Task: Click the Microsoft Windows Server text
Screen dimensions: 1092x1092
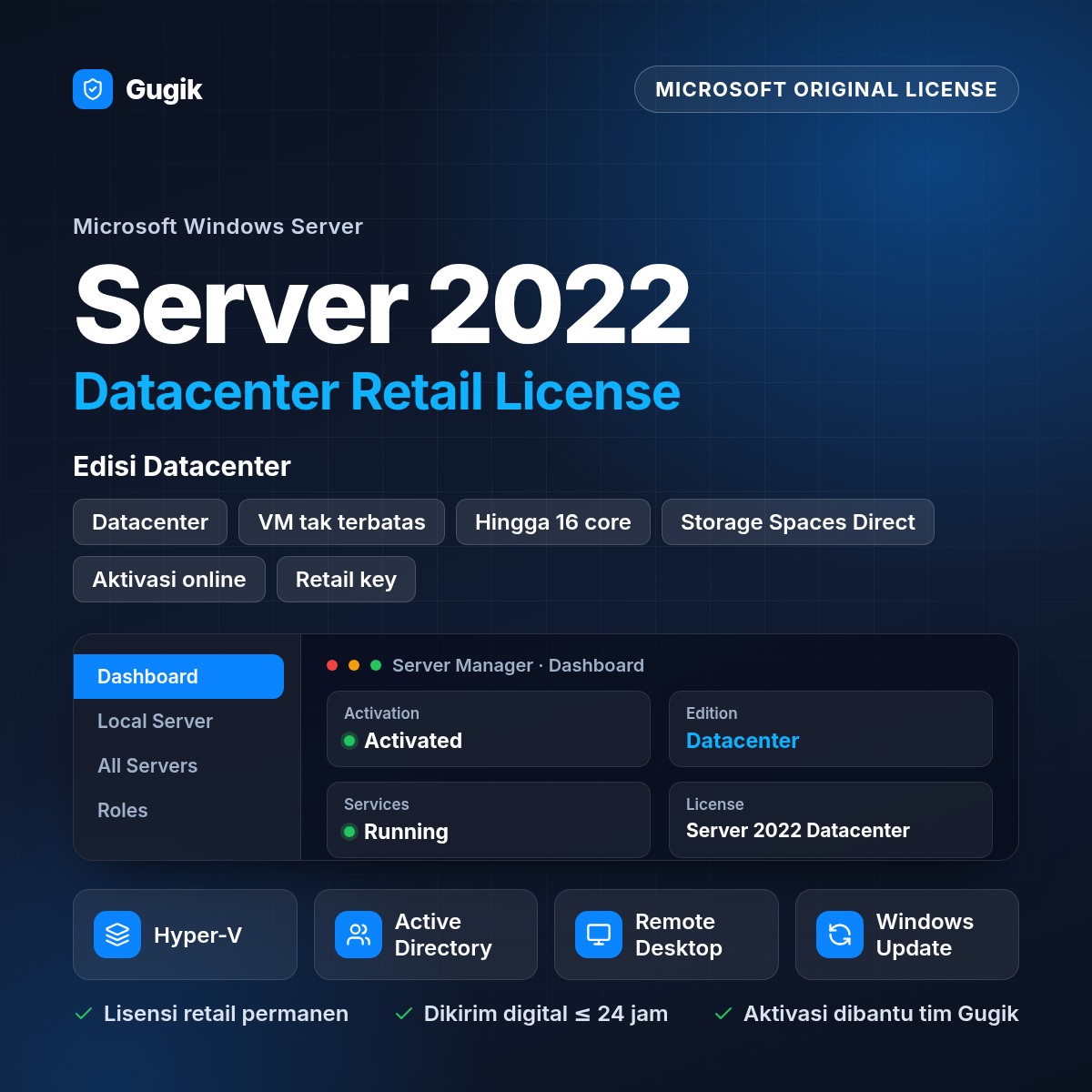Action: pyautogui.click(x=217, y=227)
